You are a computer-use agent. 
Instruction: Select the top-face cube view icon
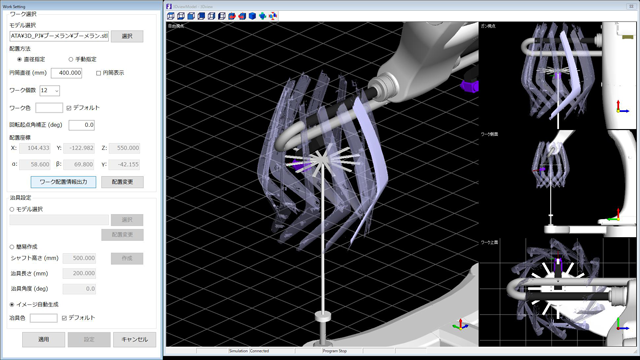(x=171, y=16)
